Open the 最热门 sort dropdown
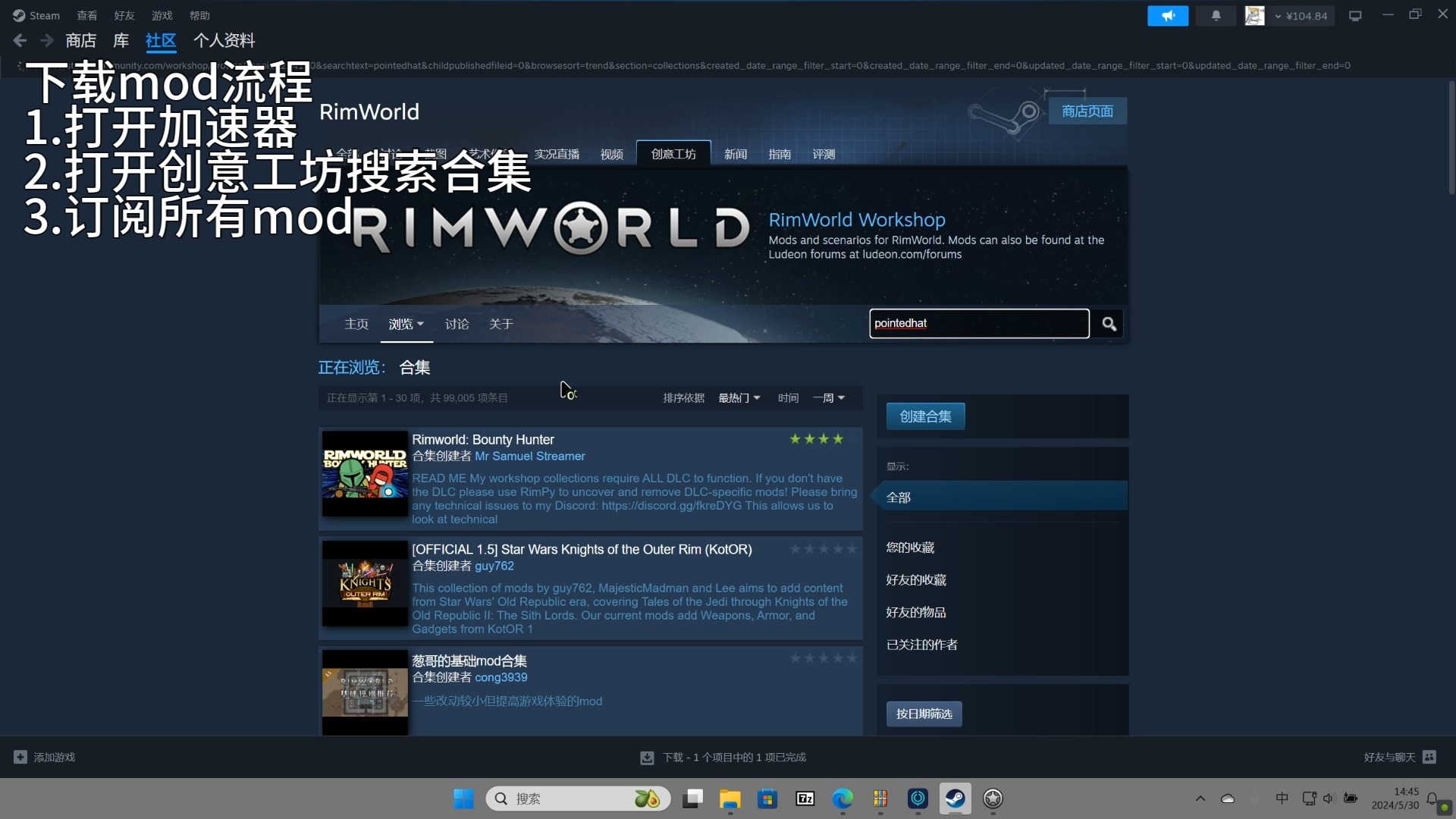 [739, 397]
